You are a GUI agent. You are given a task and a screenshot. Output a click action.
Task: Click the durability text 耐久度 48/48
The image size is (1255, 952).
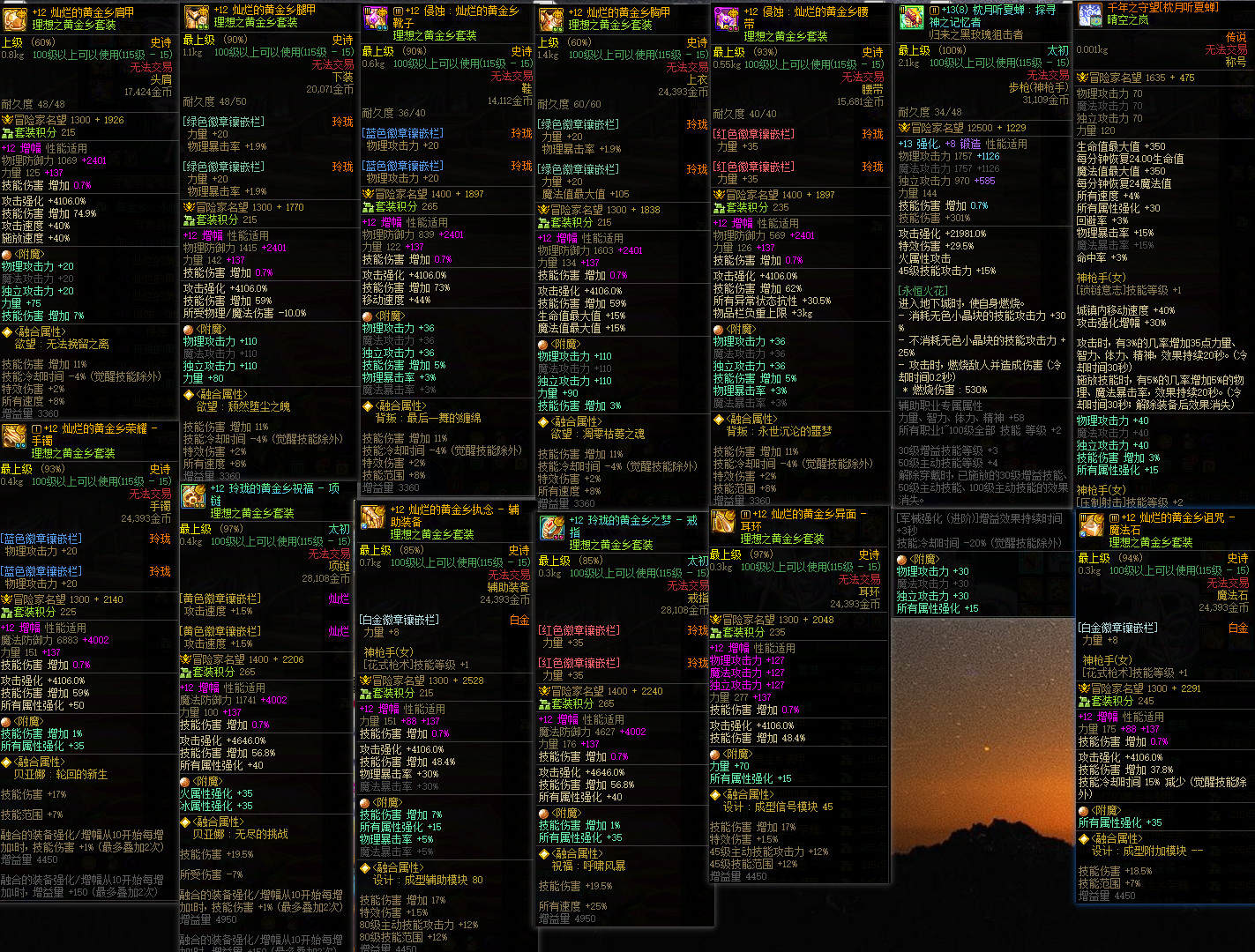tap(34, 104)
